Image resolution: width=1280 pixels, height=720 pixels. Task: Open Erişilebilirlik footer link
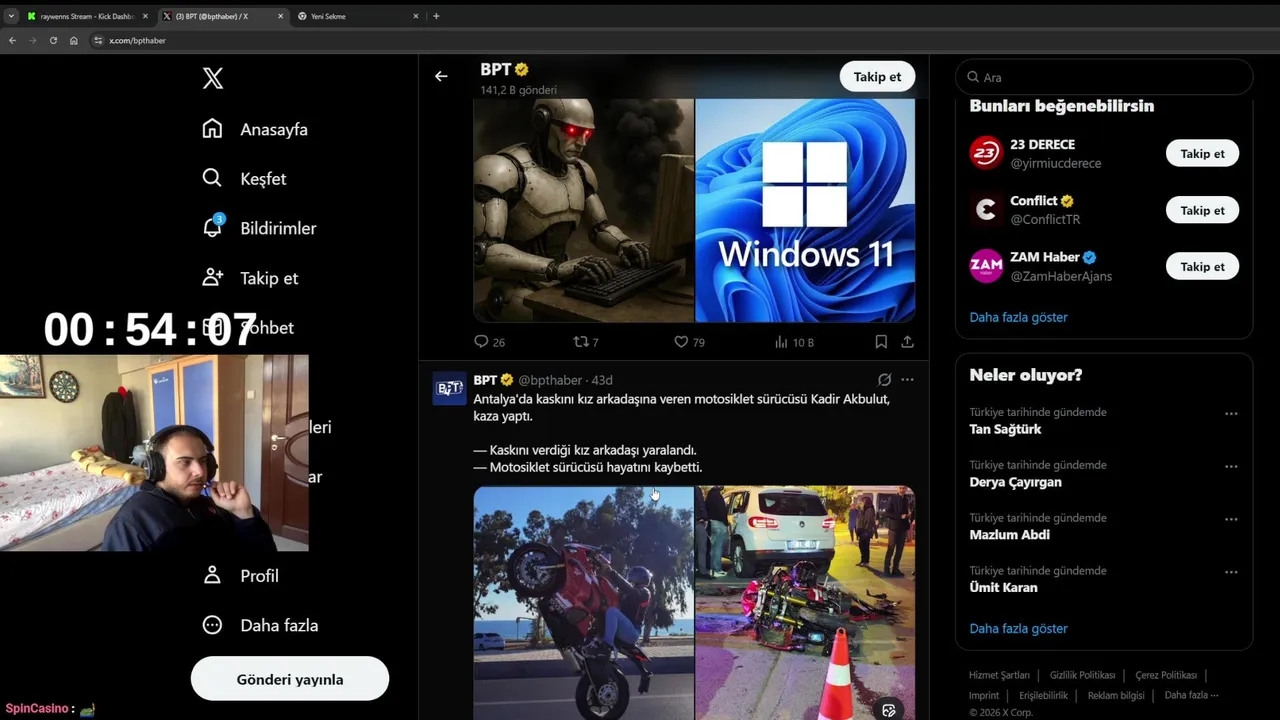point(1043,695)
